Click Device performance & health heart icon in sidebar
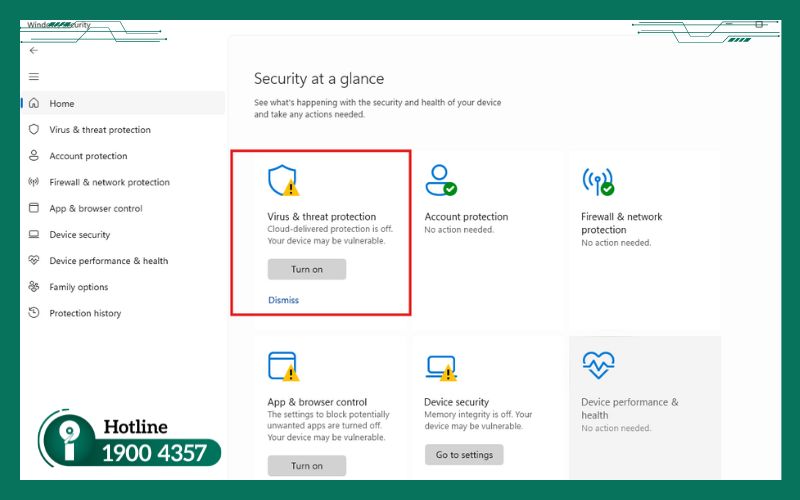Image resolution: width=800 pixels, height=500 pixels. tap(34, 261)
